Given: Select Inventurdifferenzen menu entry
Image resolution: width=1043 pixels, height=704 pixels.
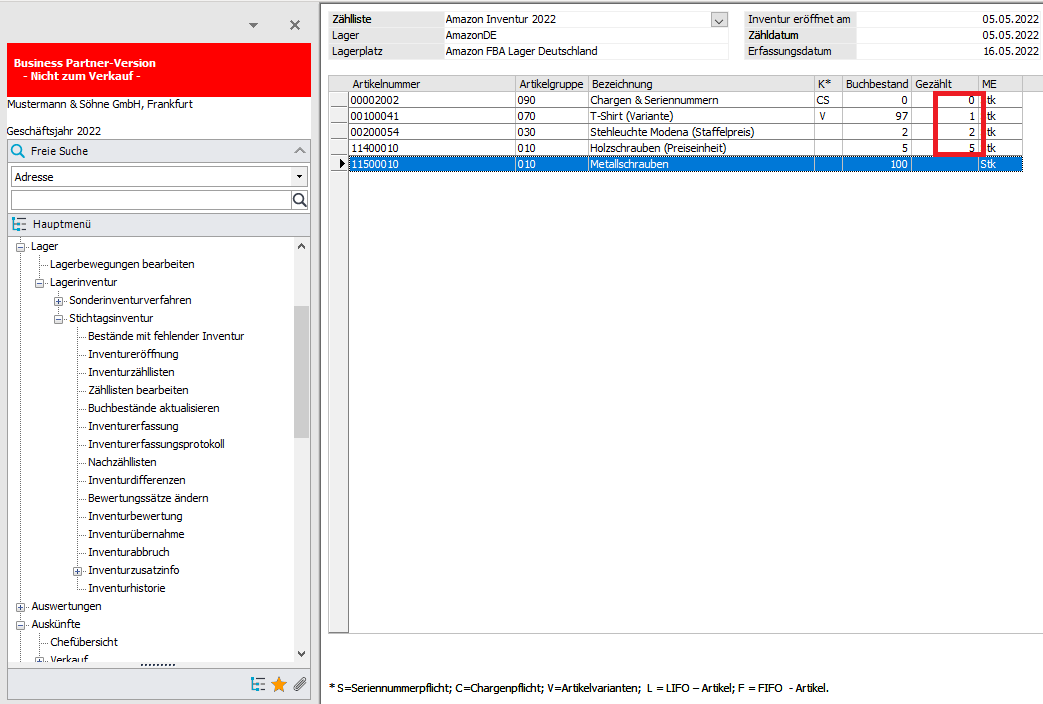Looking at the screenshot, I should click(136, 481).
